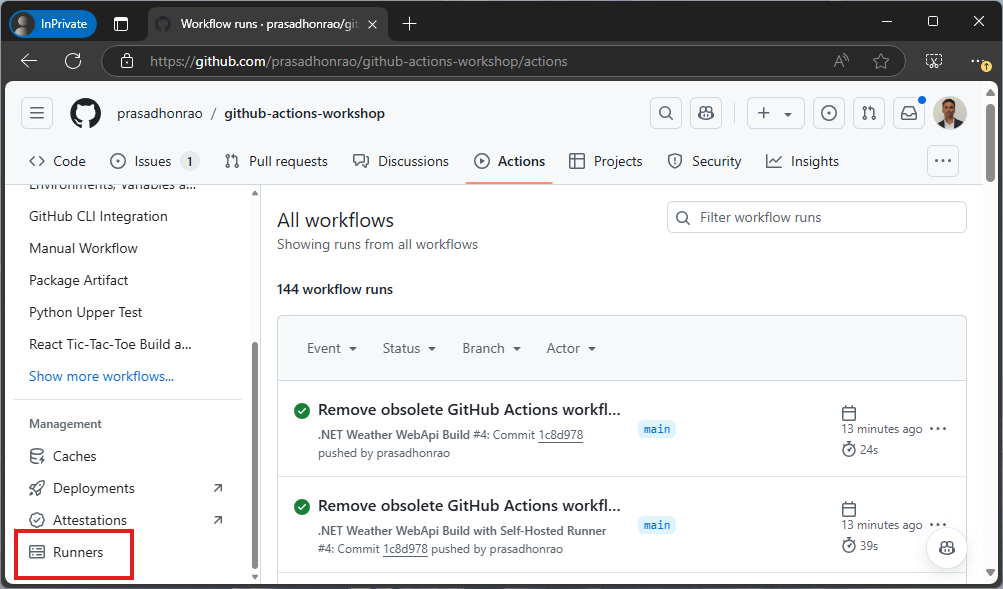Expand the Create new dropdown arrow

tap(789, 114)
